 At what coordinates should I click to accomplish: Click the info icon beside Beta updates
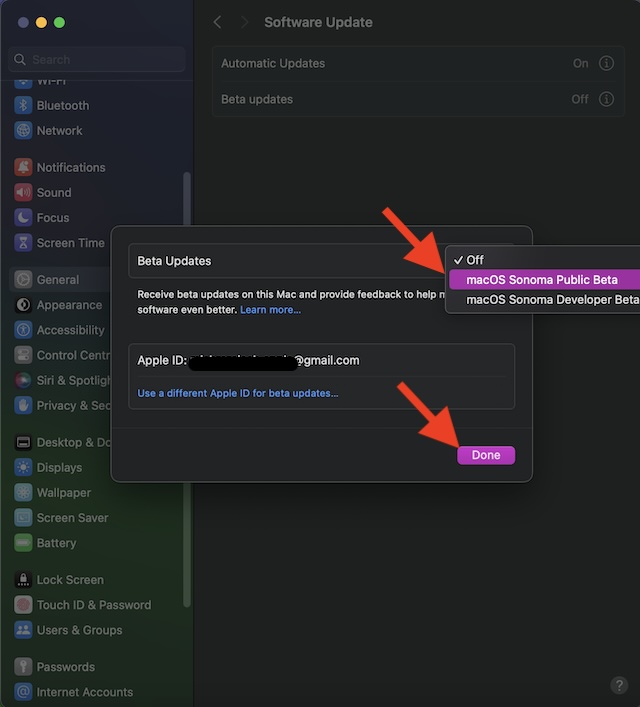606,99
